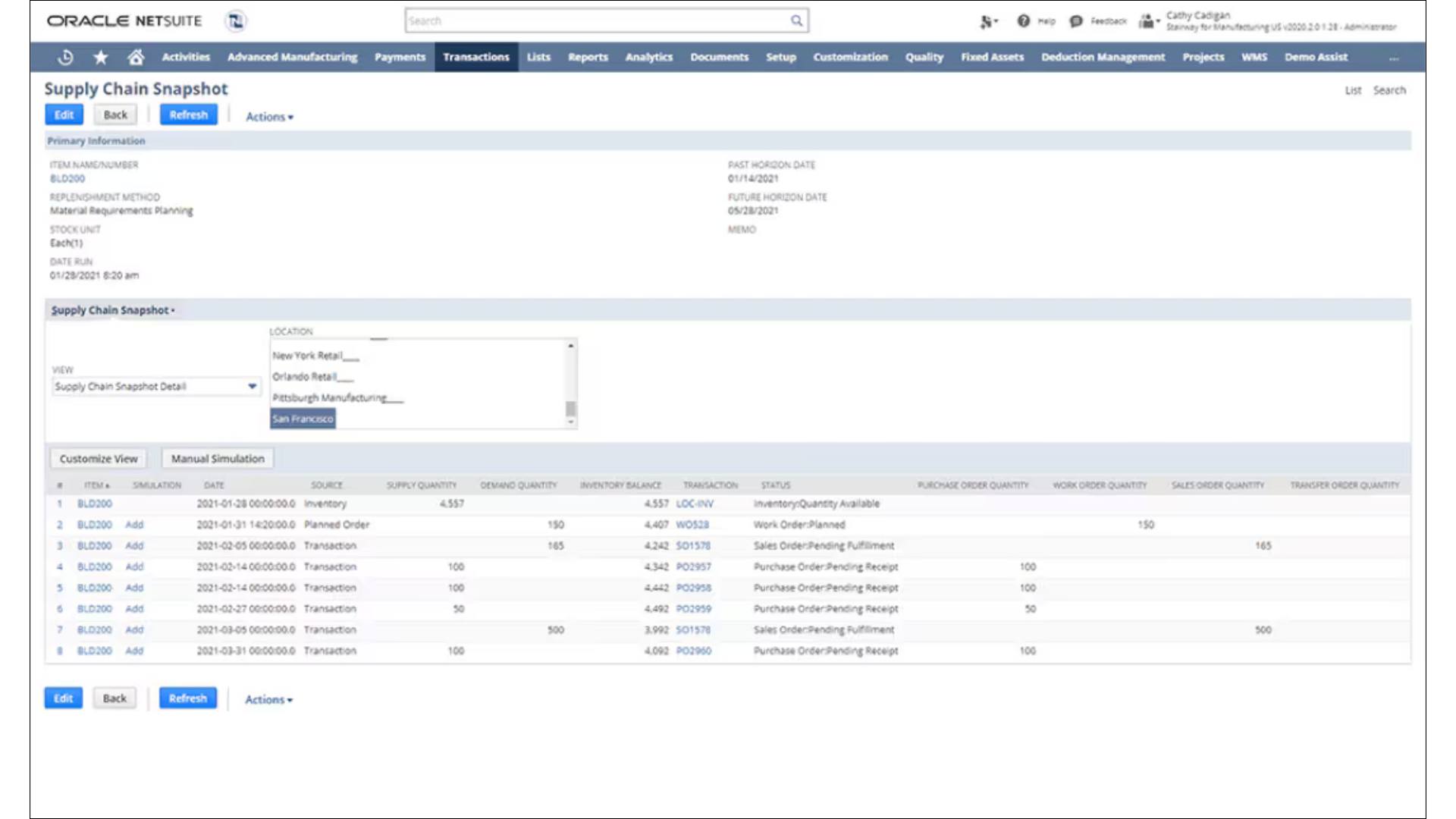Screen dimensions: 1456x819
Task: Open the Documents menu
Action: 719,57
